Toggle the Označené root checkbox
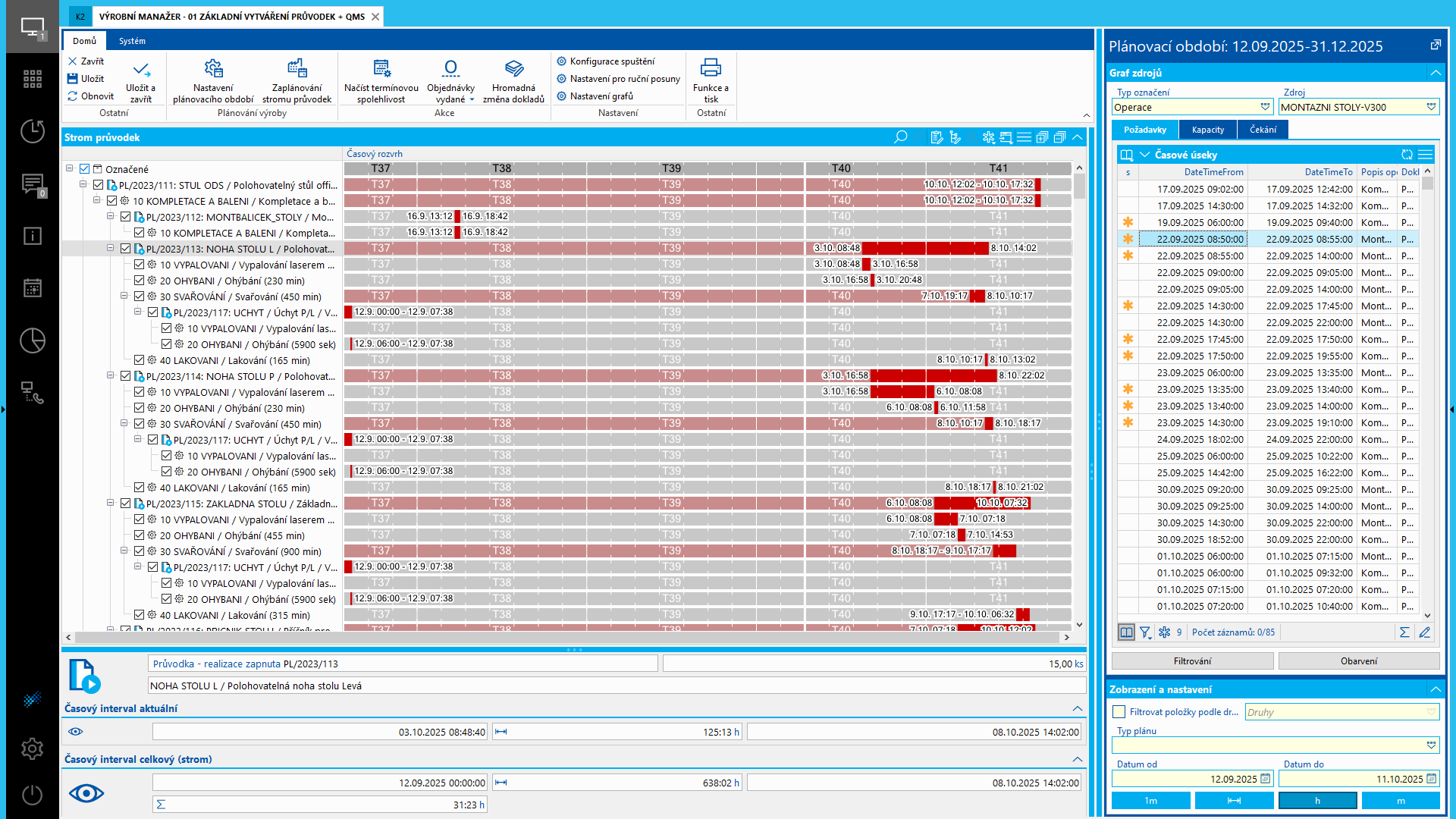The width and height of the screenshot is (1456, 819). click(x=85, y=169)
